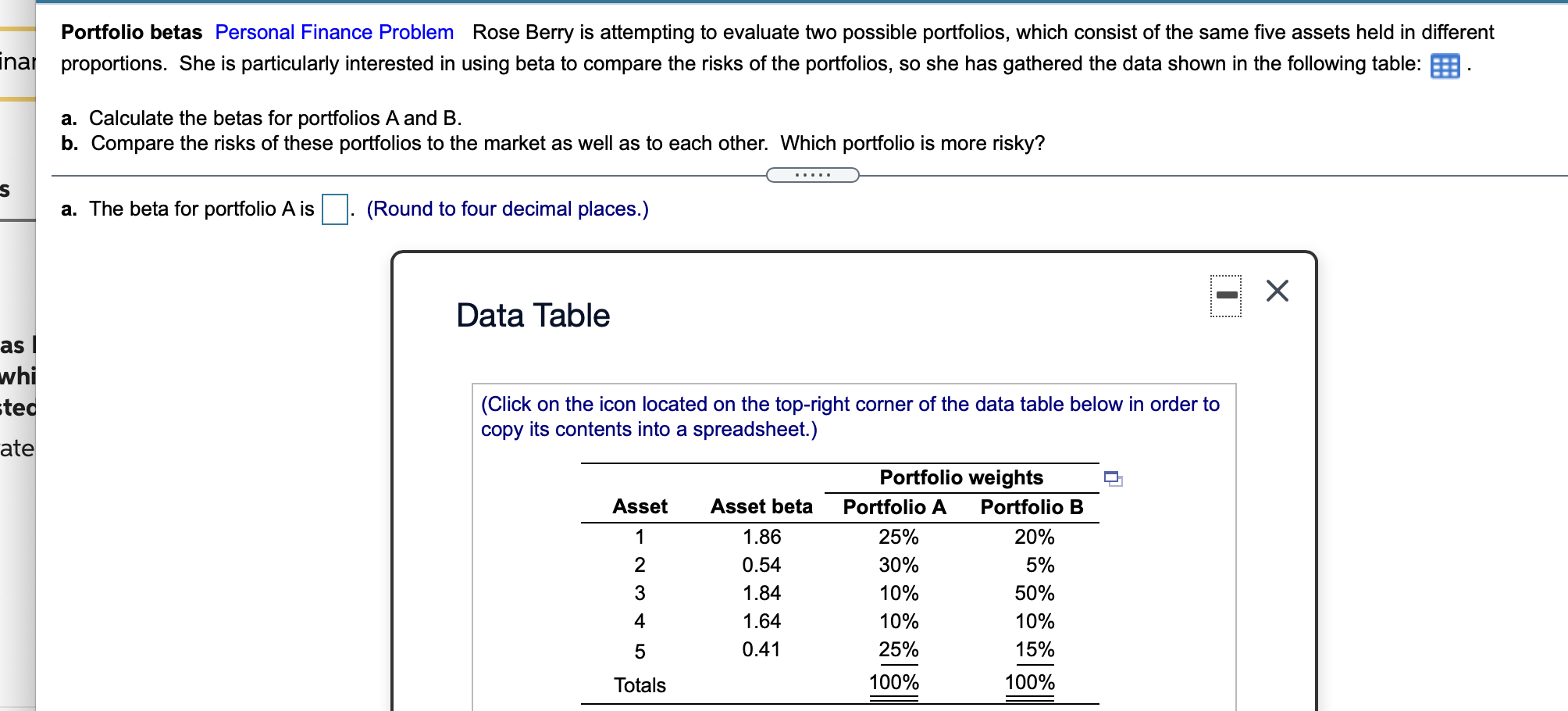Click the Portfolio A column header
The width and height of the screenshot is (1568, 711).
click(x=894, y=506)
